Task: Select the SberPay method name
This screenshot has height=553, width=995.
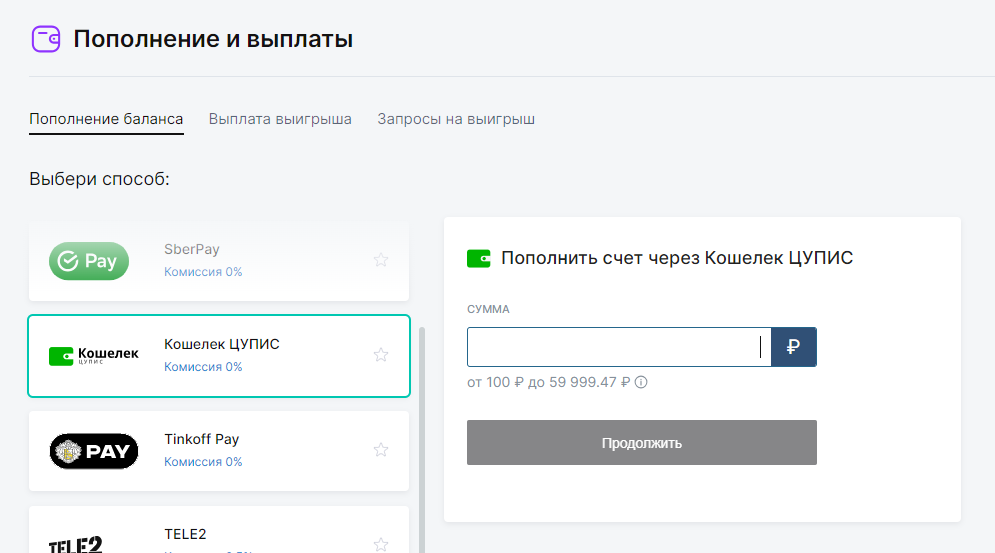Action: pos(192,250)
